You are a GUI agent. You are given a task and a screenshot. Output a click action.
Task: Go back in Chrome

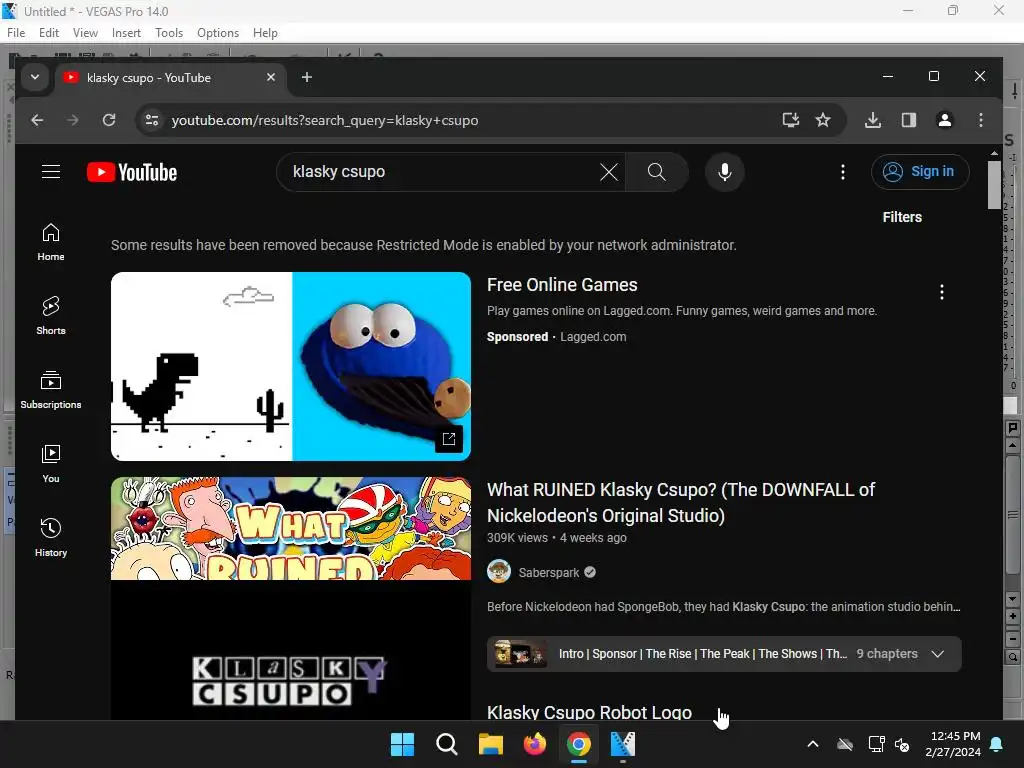(x=37, y=120)
